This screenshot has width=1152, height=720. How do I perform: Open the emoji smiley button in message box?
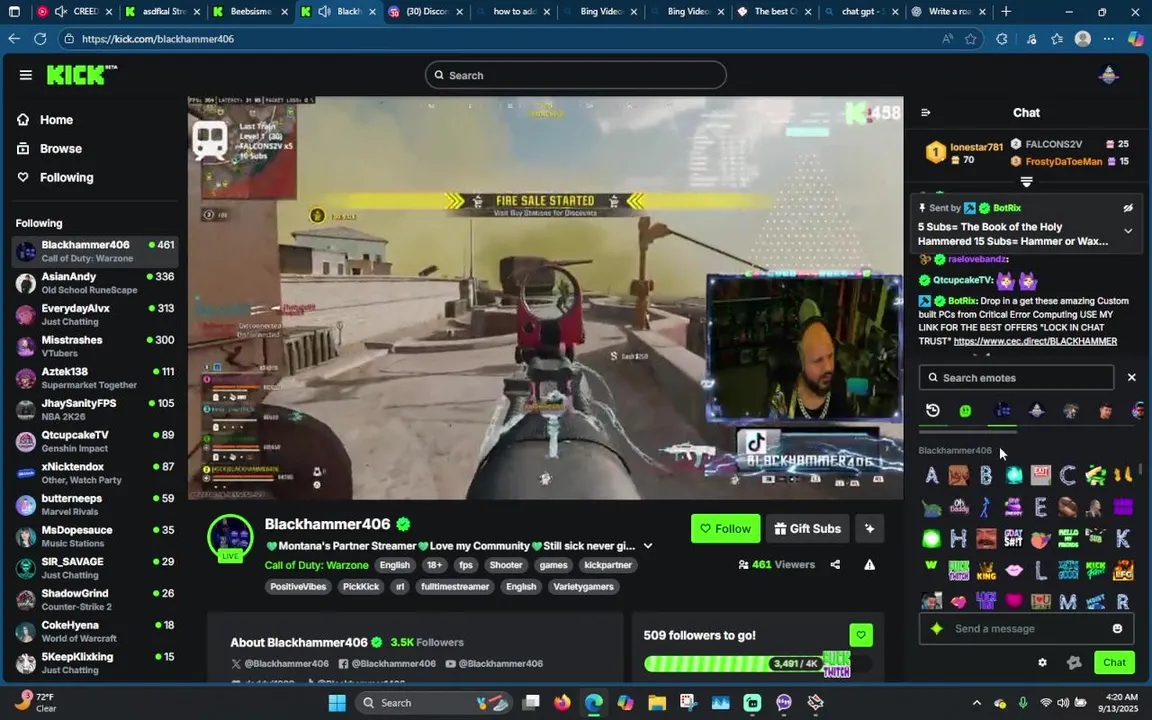(1117, 628)
